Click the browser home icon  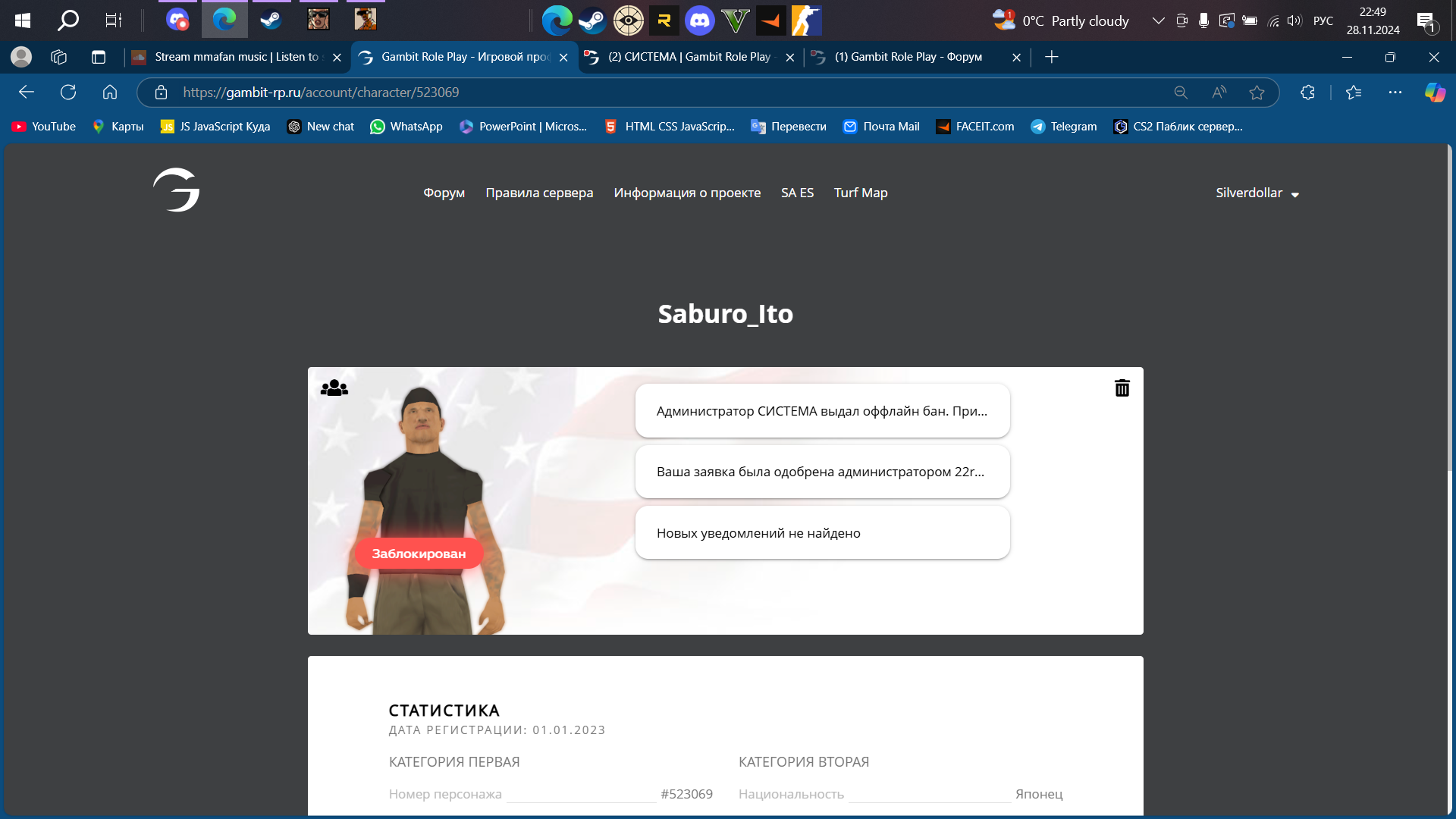coord(110,93)
